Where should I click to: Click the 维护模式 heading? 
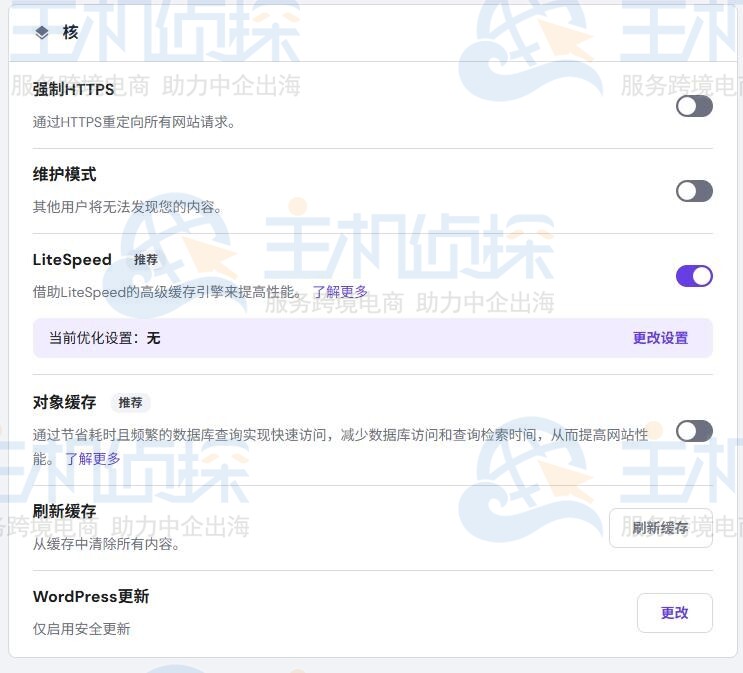coord(64,174)
